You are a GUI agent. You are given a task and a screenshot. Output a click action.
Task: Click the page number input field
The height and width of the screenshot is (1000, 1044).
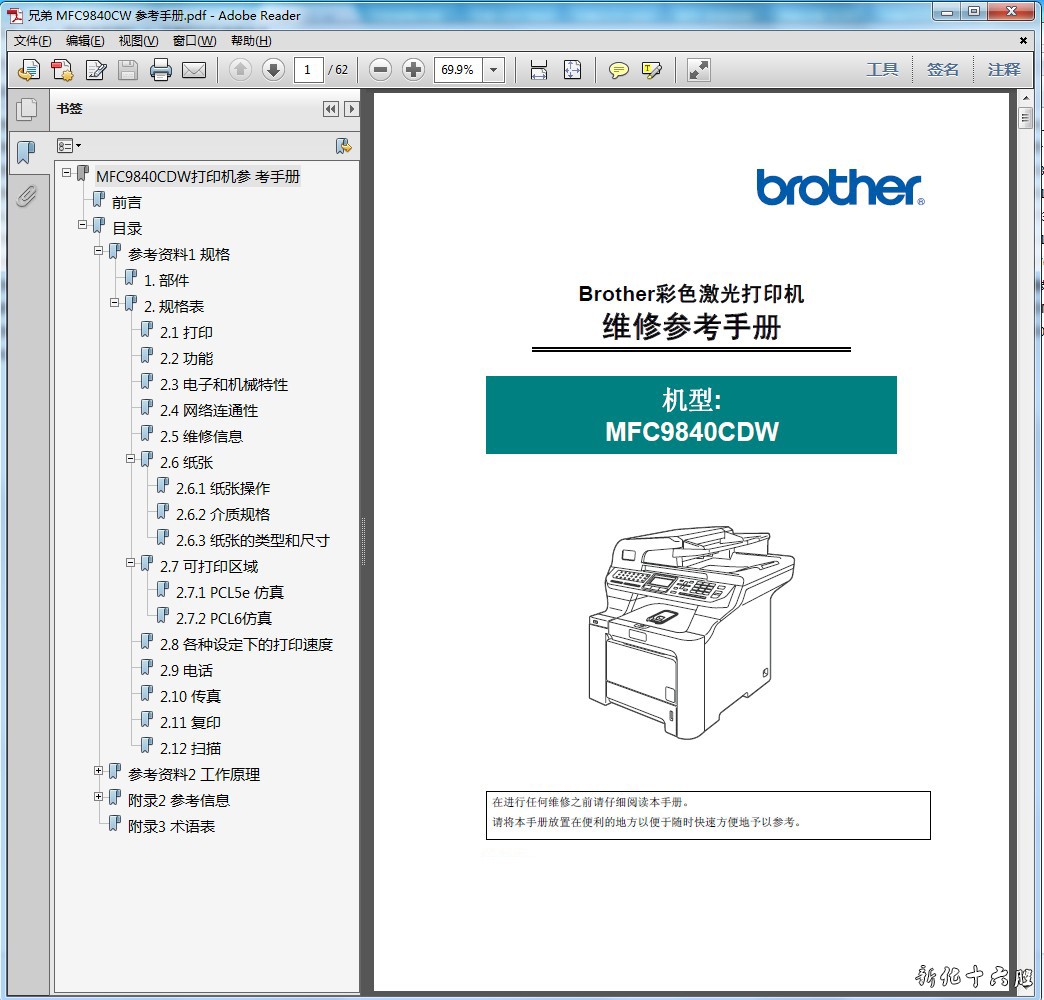pos(308,70)
